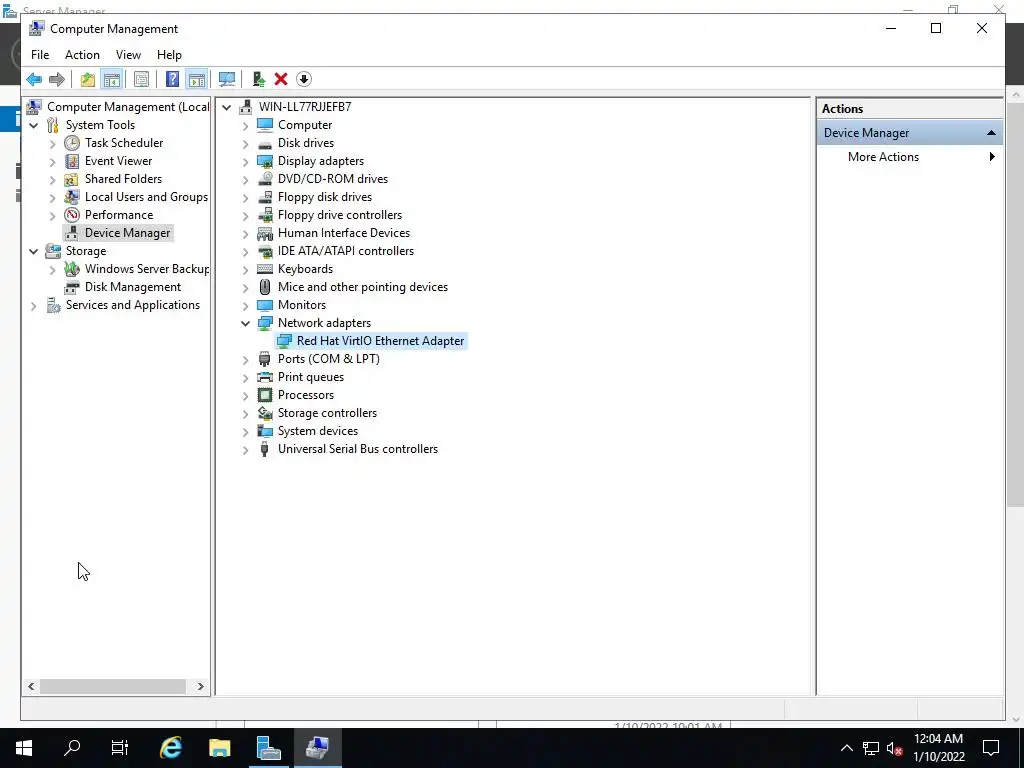Click the Up one level folder icon
Screen dimensions: 1024x768
point(88,80)
